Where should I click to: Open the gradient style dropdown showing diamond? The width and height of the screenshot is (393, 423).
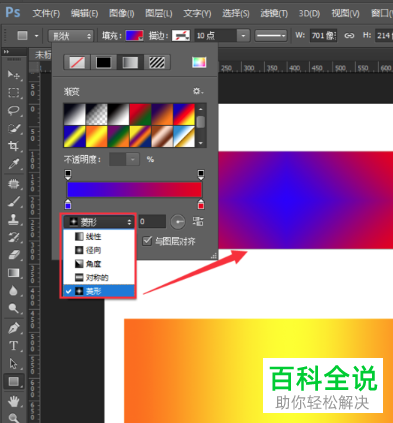point(99,222)
